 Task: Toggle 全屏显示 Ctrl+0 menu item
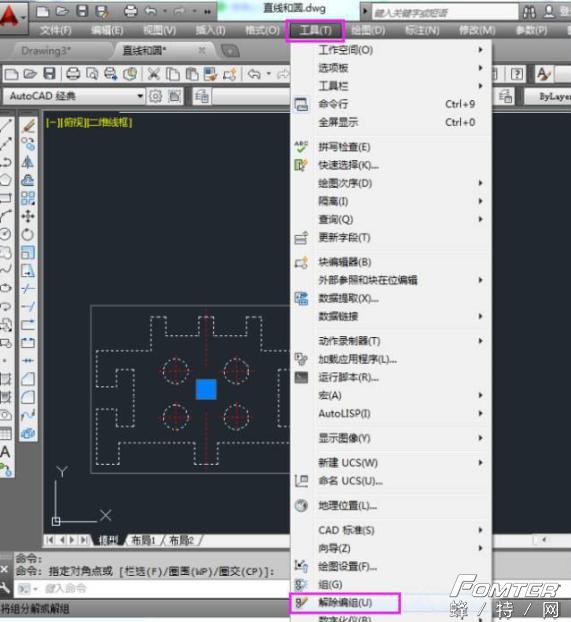click(x=391, y=122)
